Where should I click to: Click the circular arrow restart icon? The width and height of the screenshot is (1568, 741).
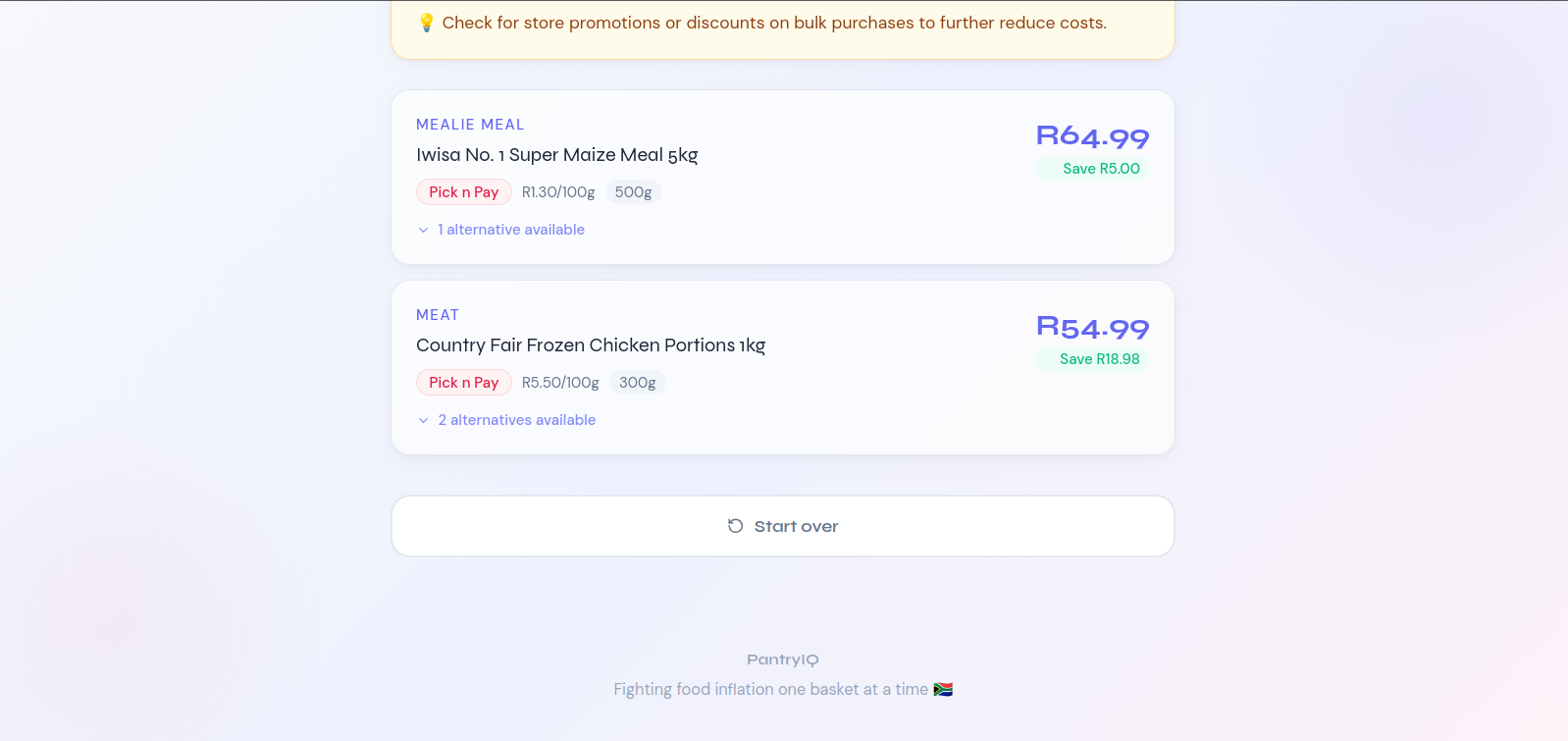(x=735, y=526)
